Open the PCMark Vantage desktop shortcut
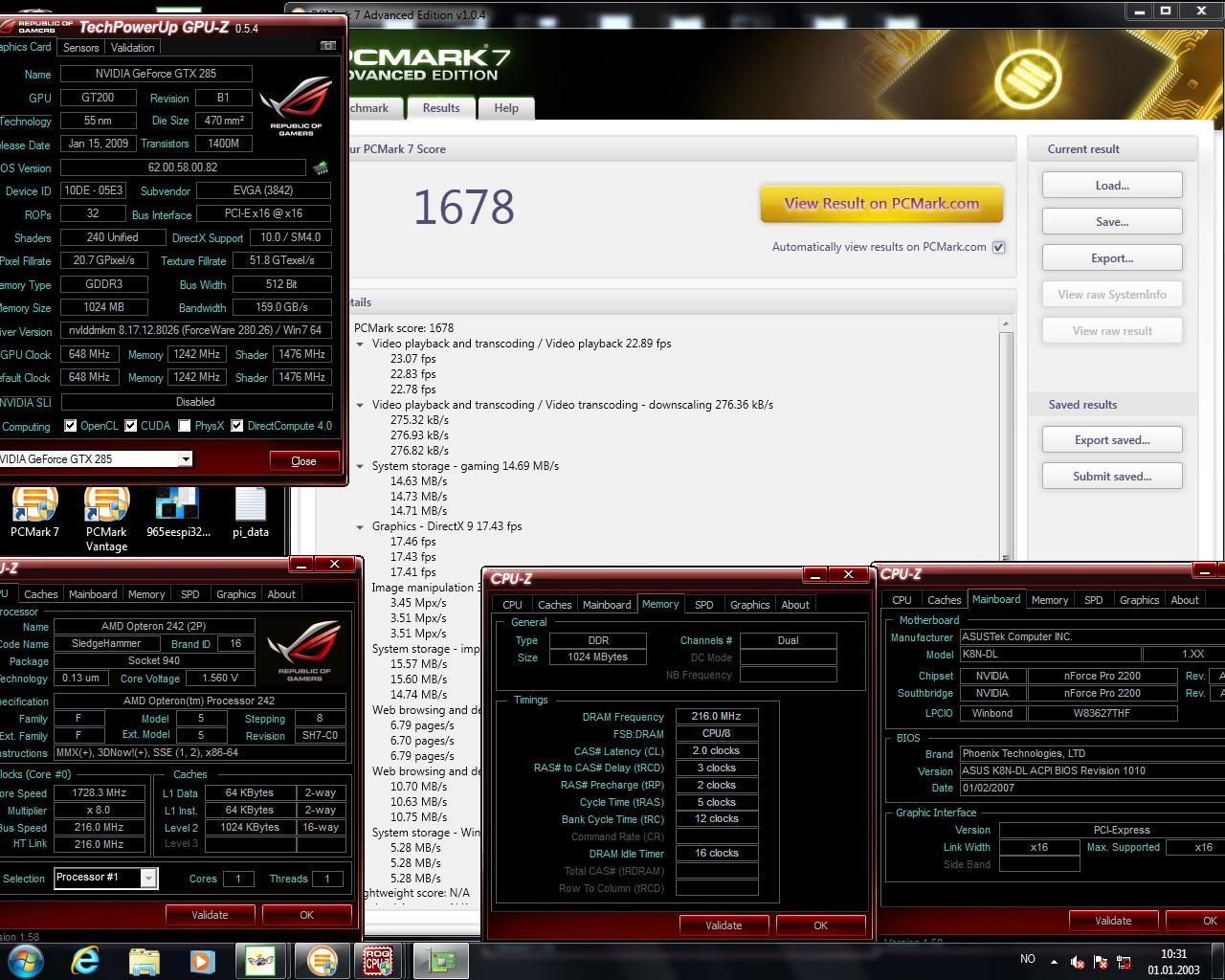Viewport: 1225px width, 980px height. pos(106,519)
